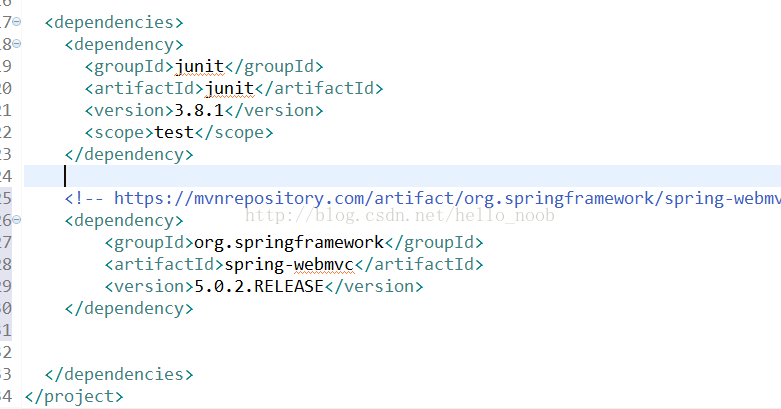Place cursor on the highlighted empty current line

tap(402, 176)
